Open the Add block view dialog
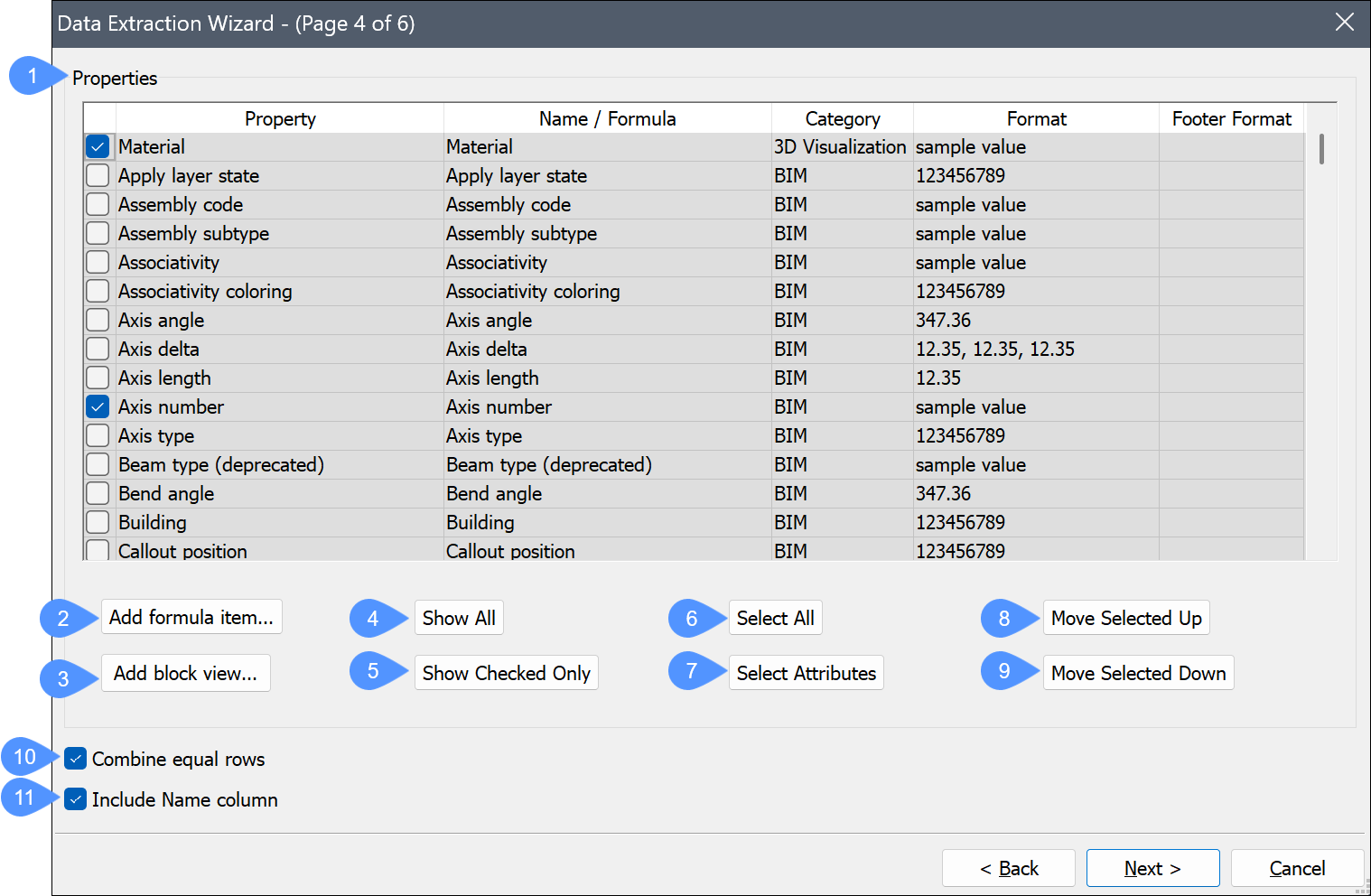This screenshot has height=896, width=1371. (x=185, y=673)
